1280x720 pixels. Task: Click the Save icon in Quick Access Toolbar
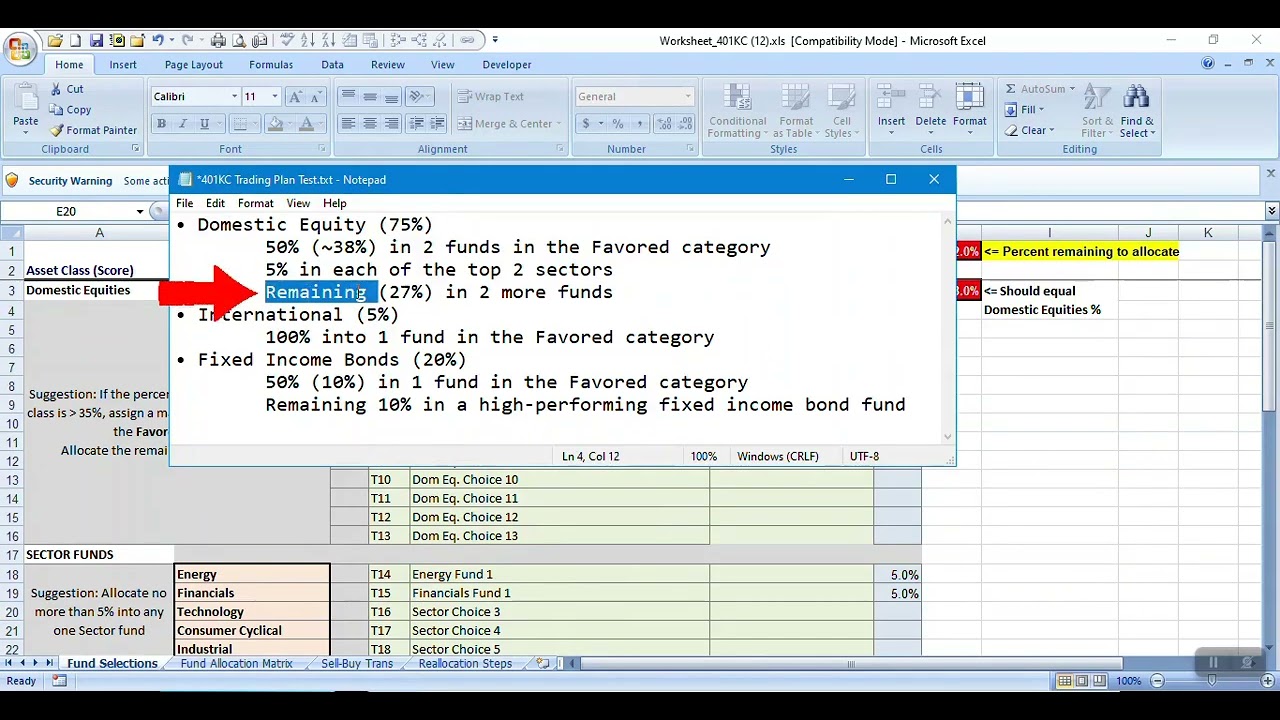96,41
